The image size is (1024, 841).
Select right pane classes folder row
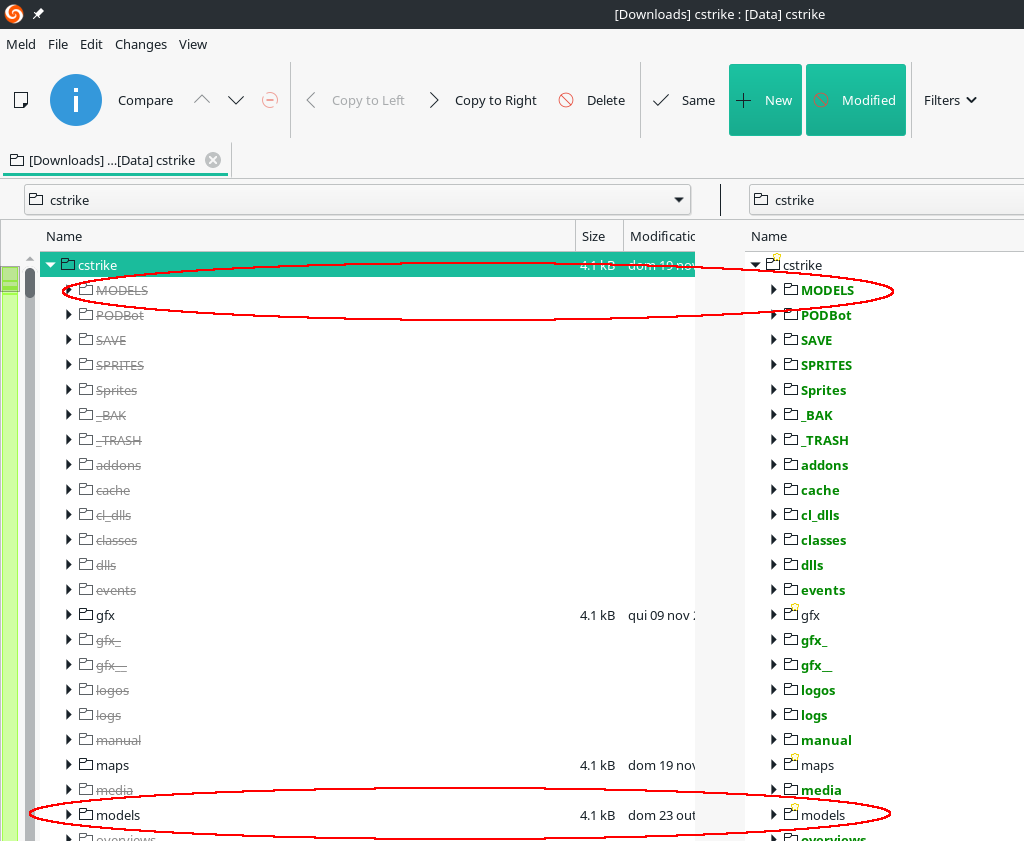tap(884, 539)
